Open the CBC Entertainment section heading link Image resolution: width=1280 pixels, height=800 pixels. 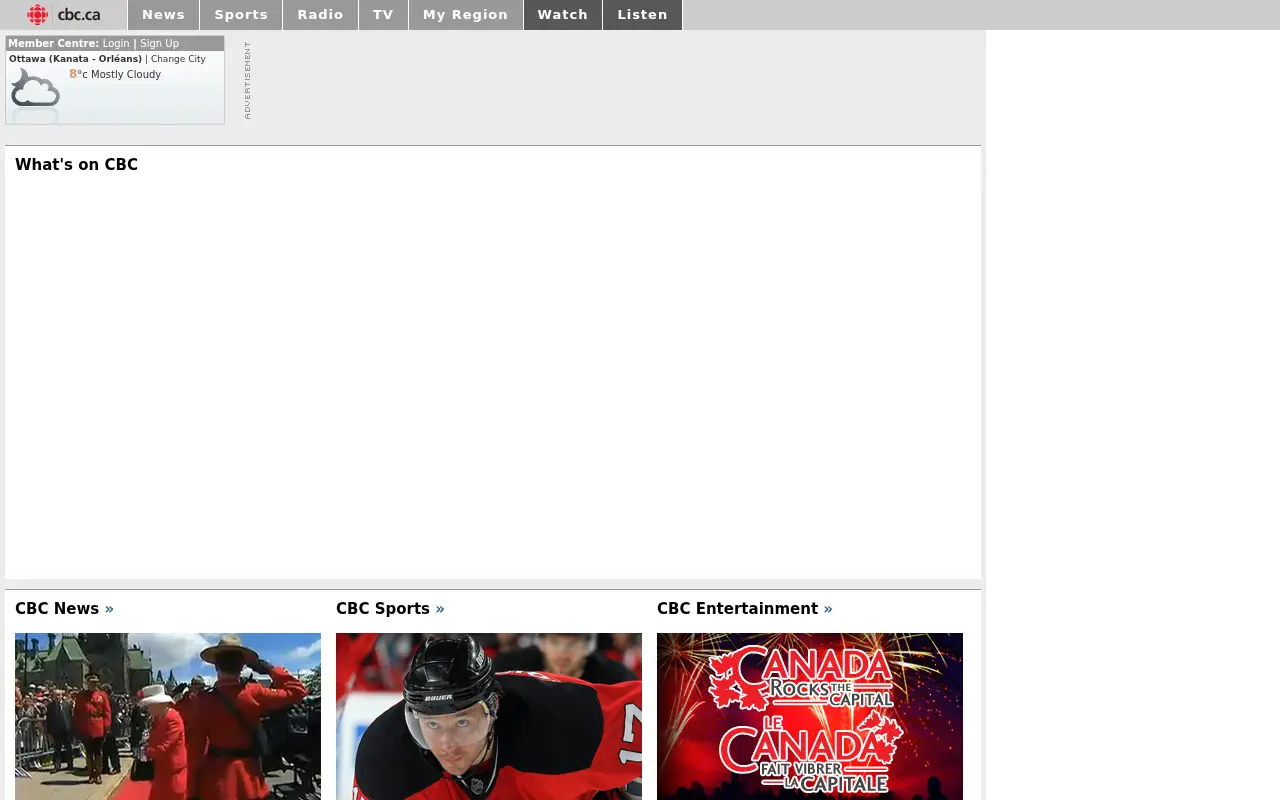744,609
